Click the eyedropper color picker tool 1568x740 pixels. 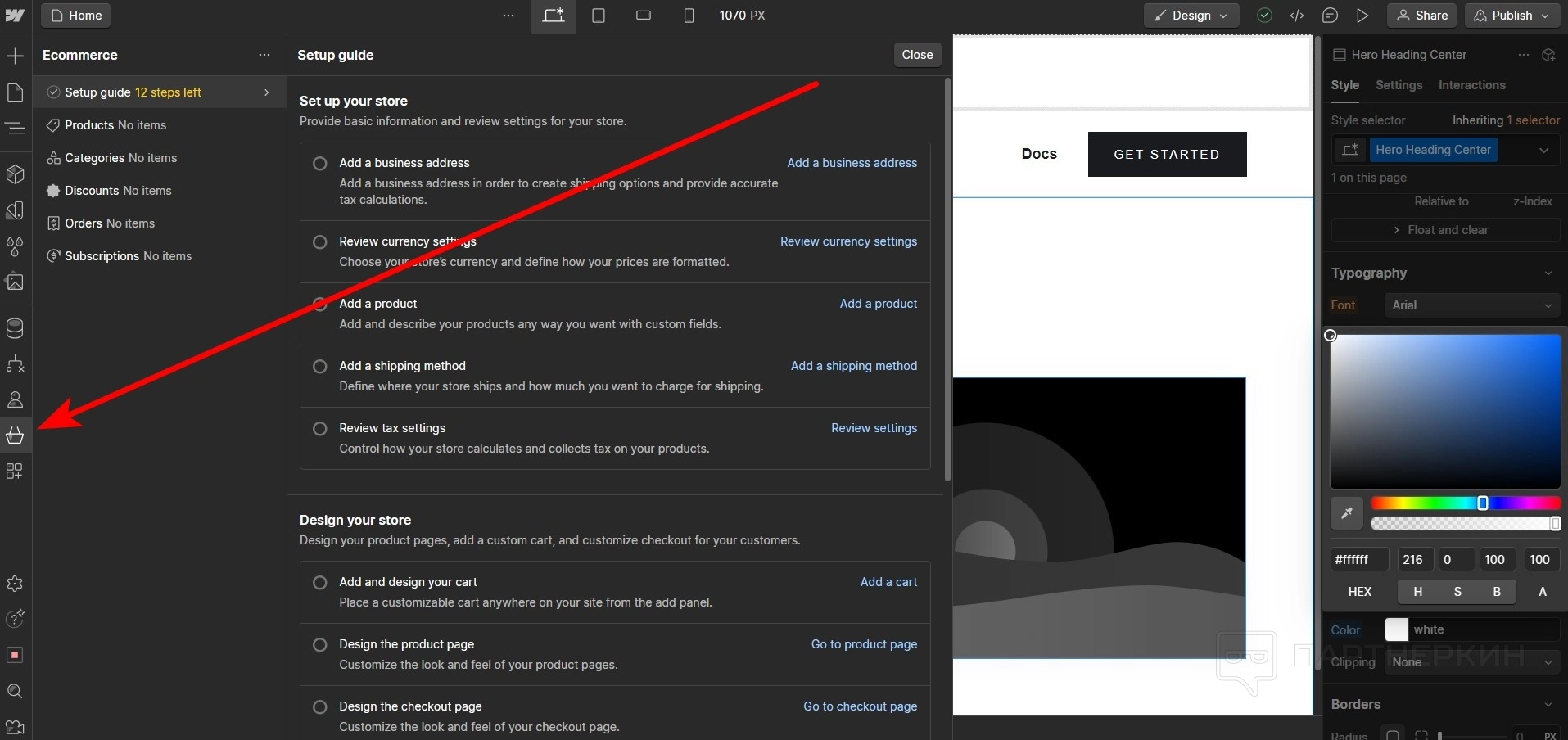click(1346, 513)
